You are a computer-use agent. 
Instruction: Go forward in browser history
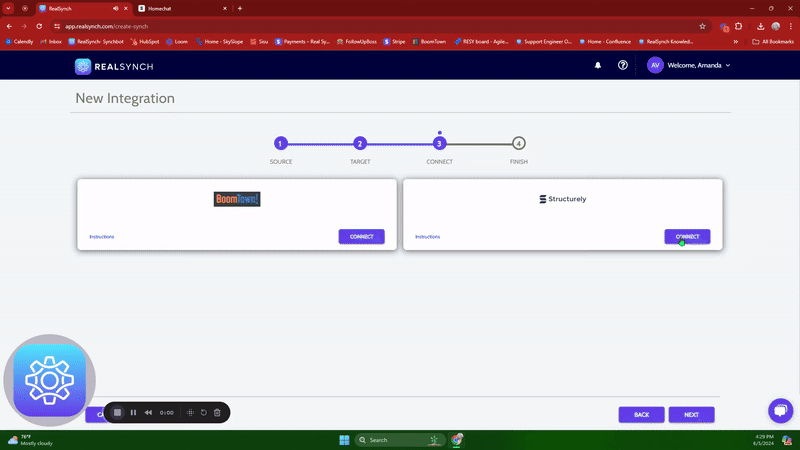[x=24, y=27]
